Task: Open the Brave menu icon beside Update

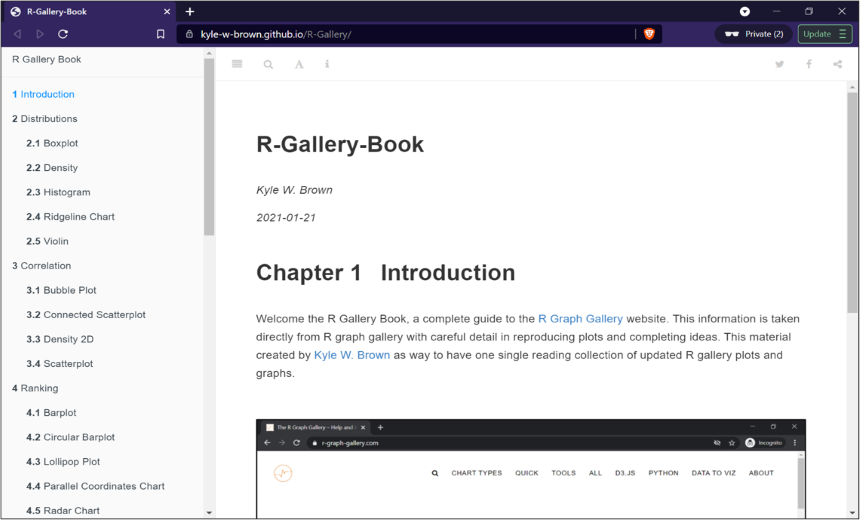Action: point(843,34)
